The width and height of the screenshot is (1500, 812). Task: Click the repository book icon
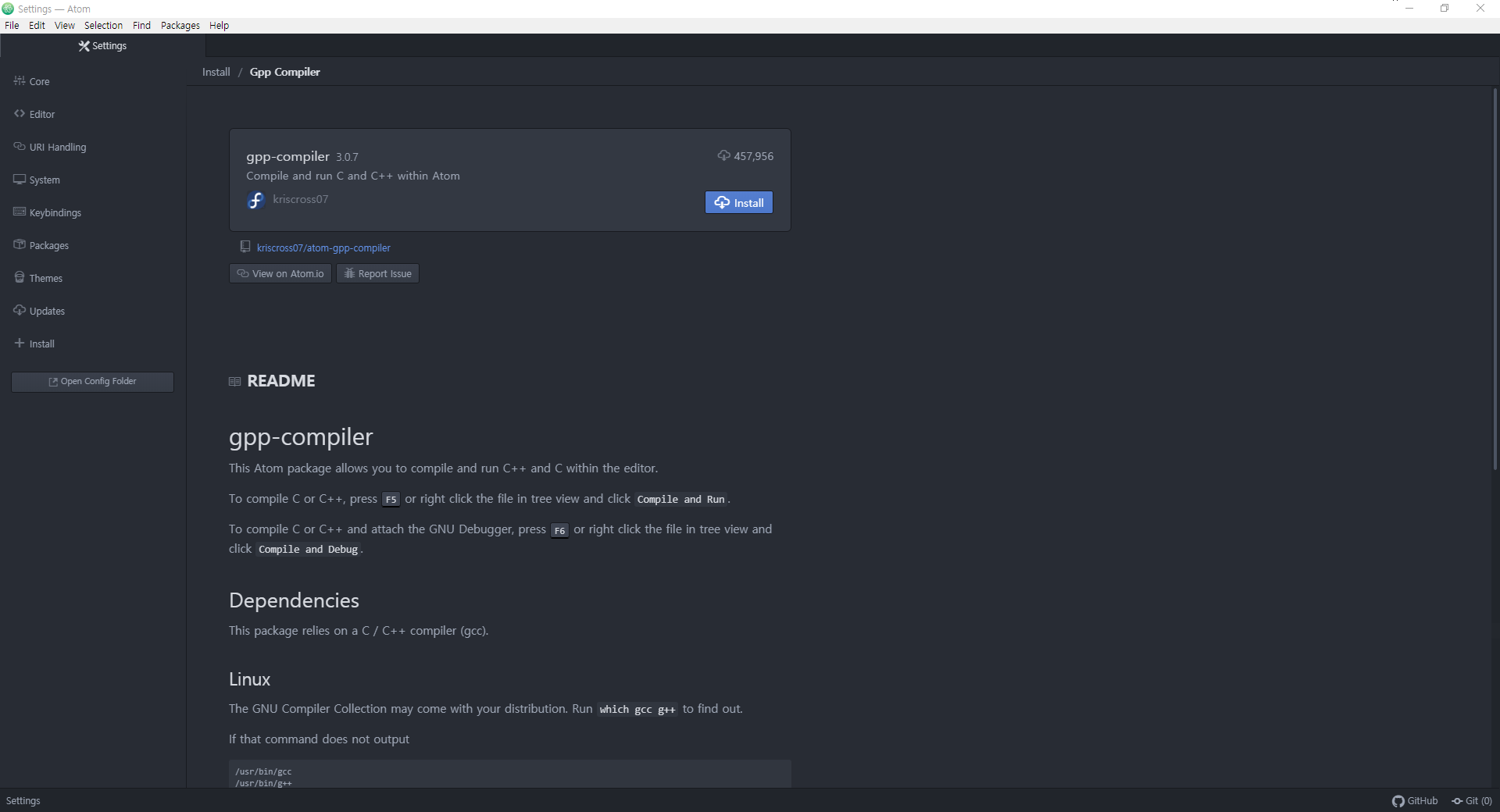(245, 247)
